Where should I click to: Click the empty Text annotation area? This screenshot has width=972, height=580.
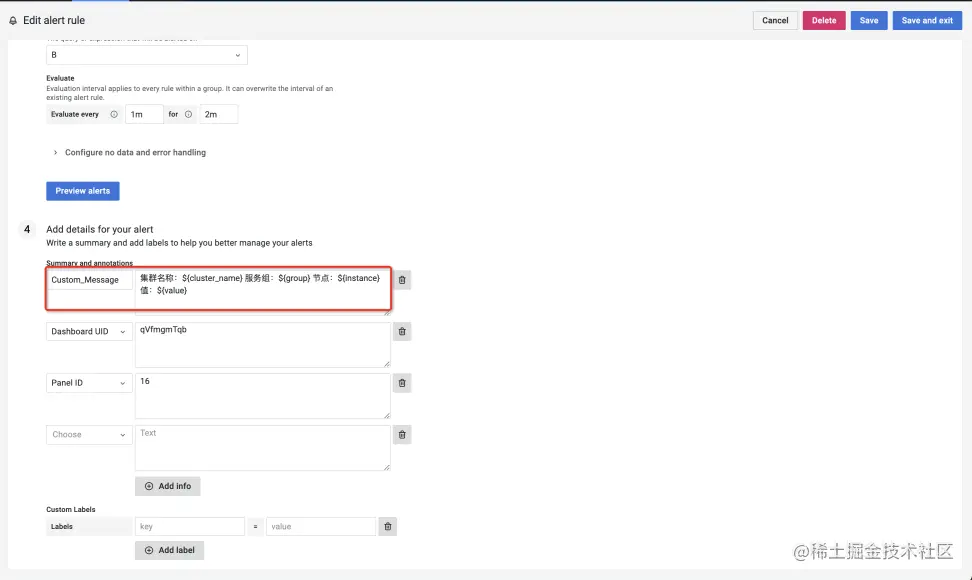tap(263, 447)
